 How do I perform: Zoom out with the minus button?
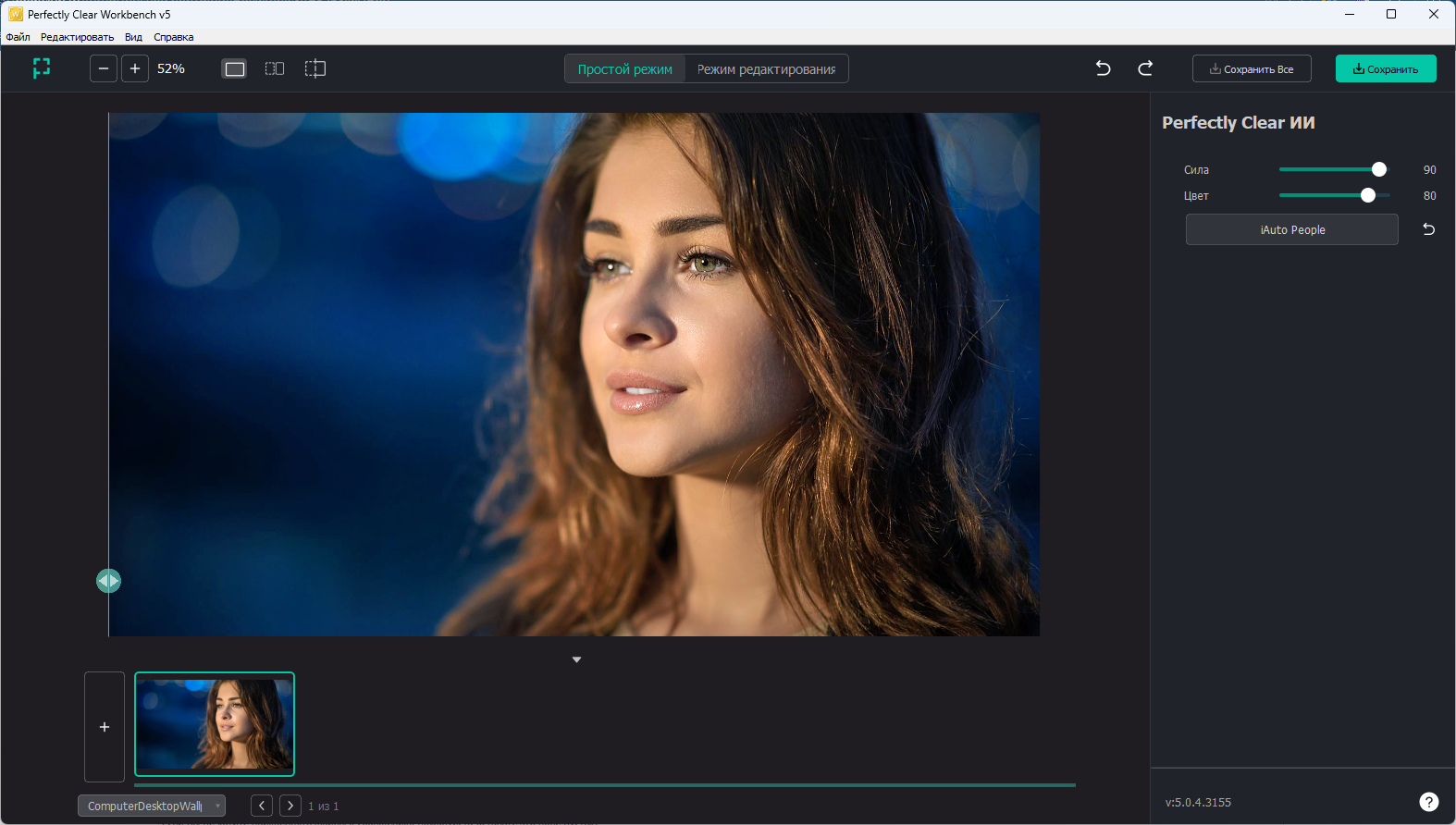(104, 68)
